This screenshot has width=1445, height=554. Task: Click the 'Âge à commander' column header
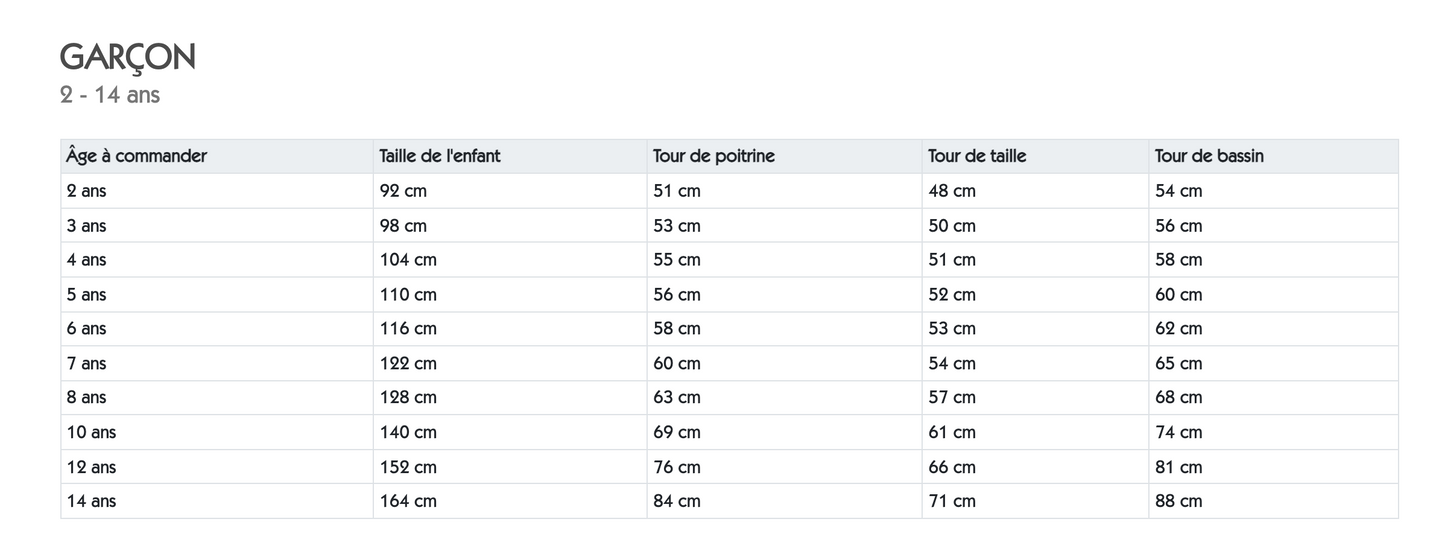[x=137, y=156]
